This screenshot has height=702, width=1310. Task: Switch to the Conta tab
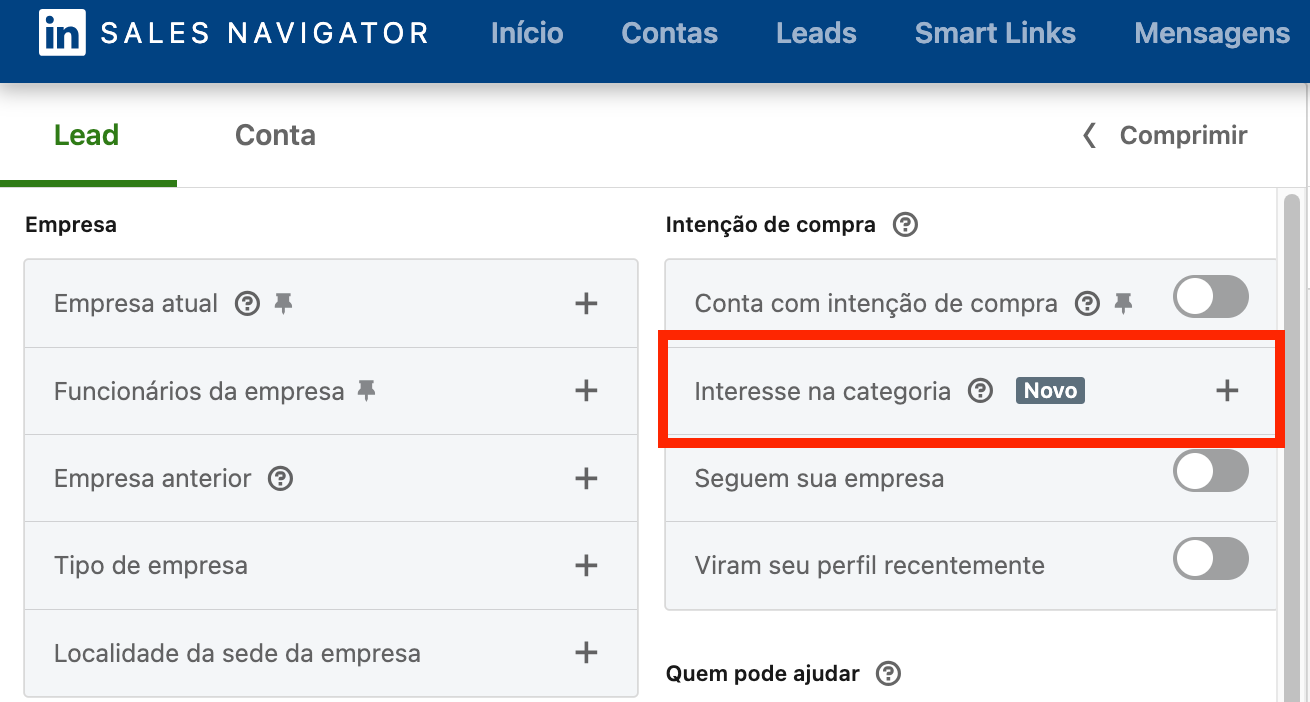coord(275,135)
